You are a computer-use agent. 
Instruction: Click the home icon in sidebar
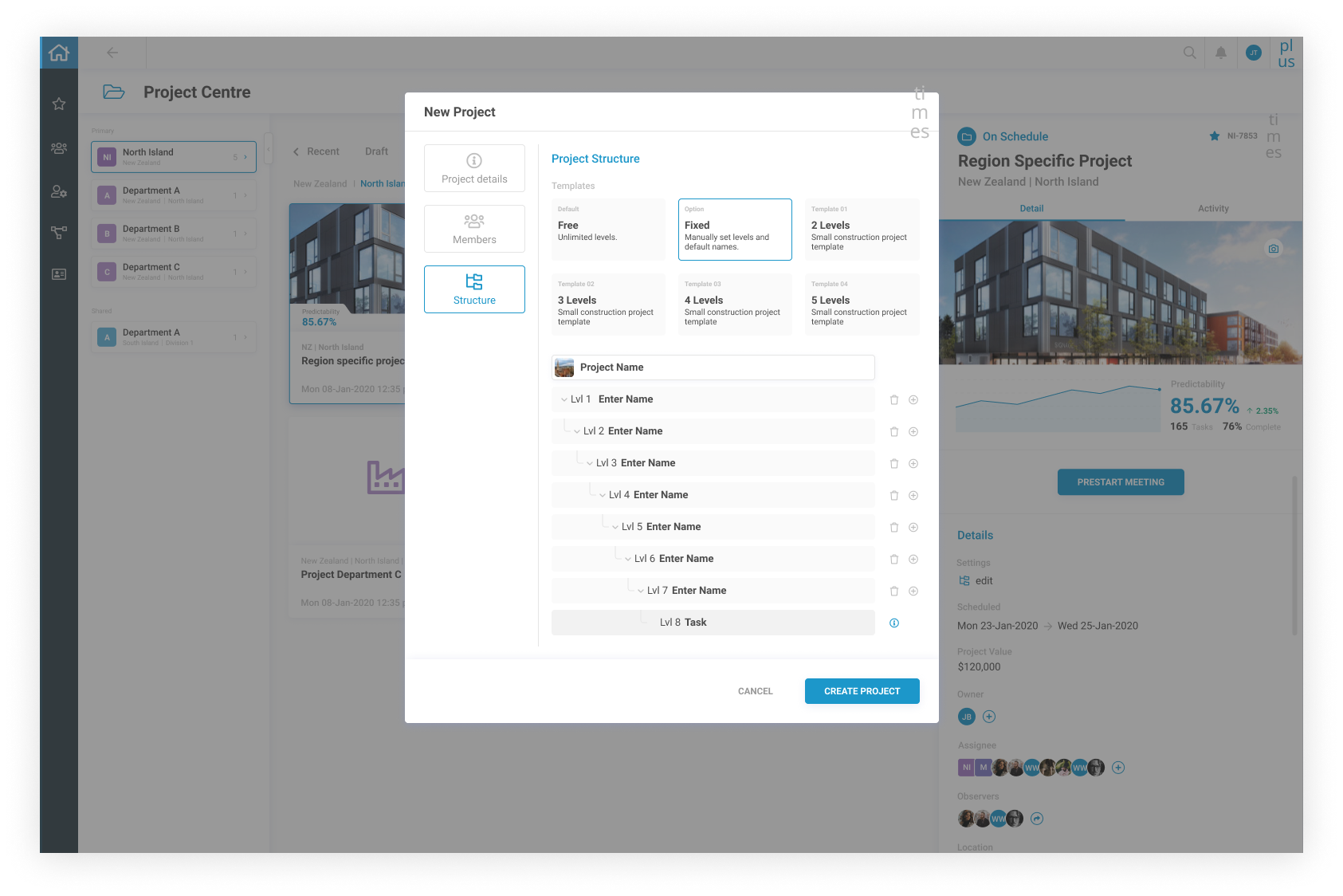click(59, 53)
